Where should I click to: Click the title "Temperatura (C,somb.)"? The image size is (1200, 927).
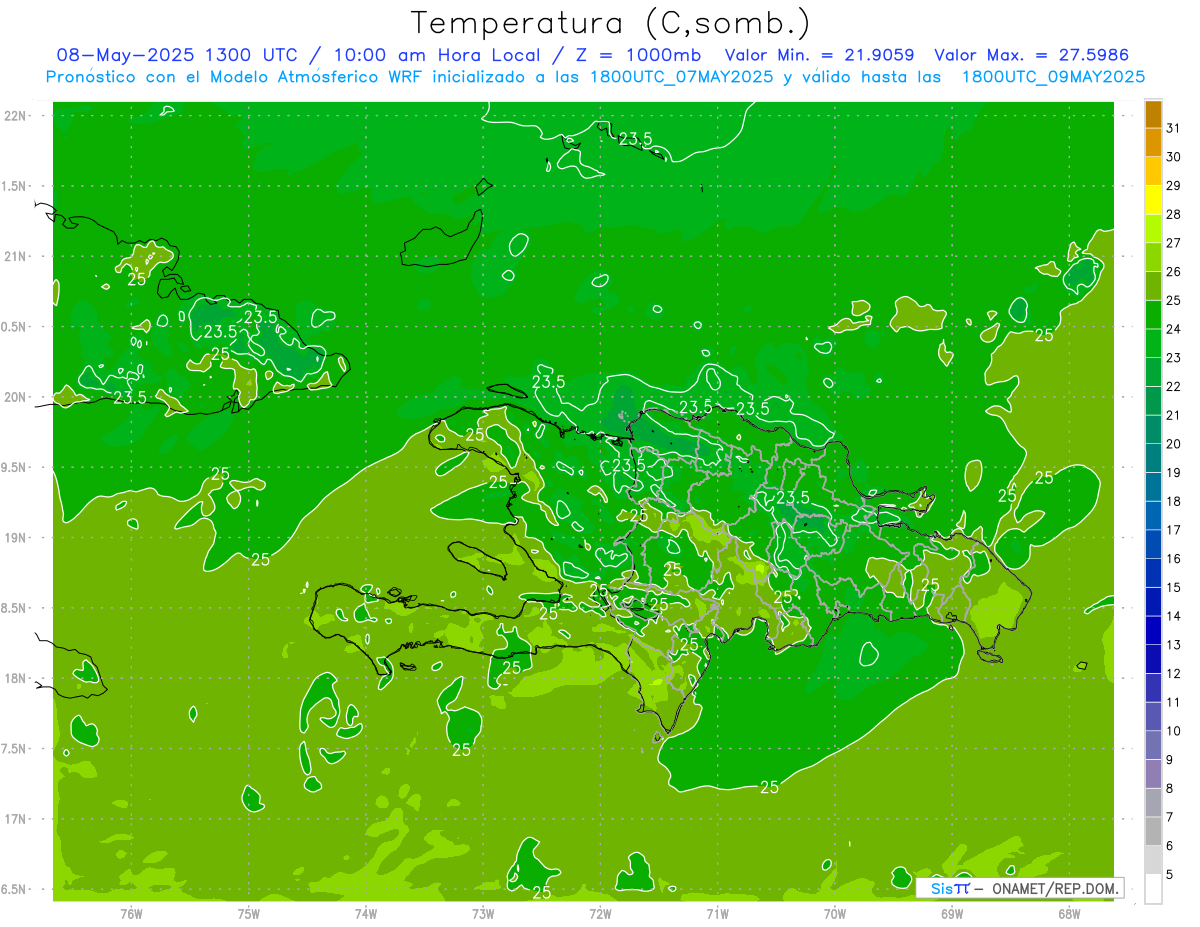coord(610,23)
